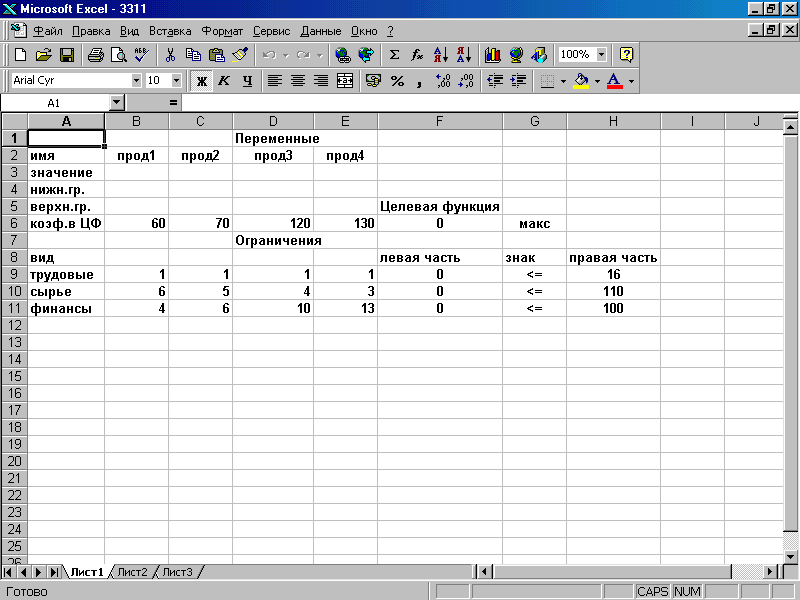Open the borders dropdown arrow
The image size is (800, 600).
[563, 81]
